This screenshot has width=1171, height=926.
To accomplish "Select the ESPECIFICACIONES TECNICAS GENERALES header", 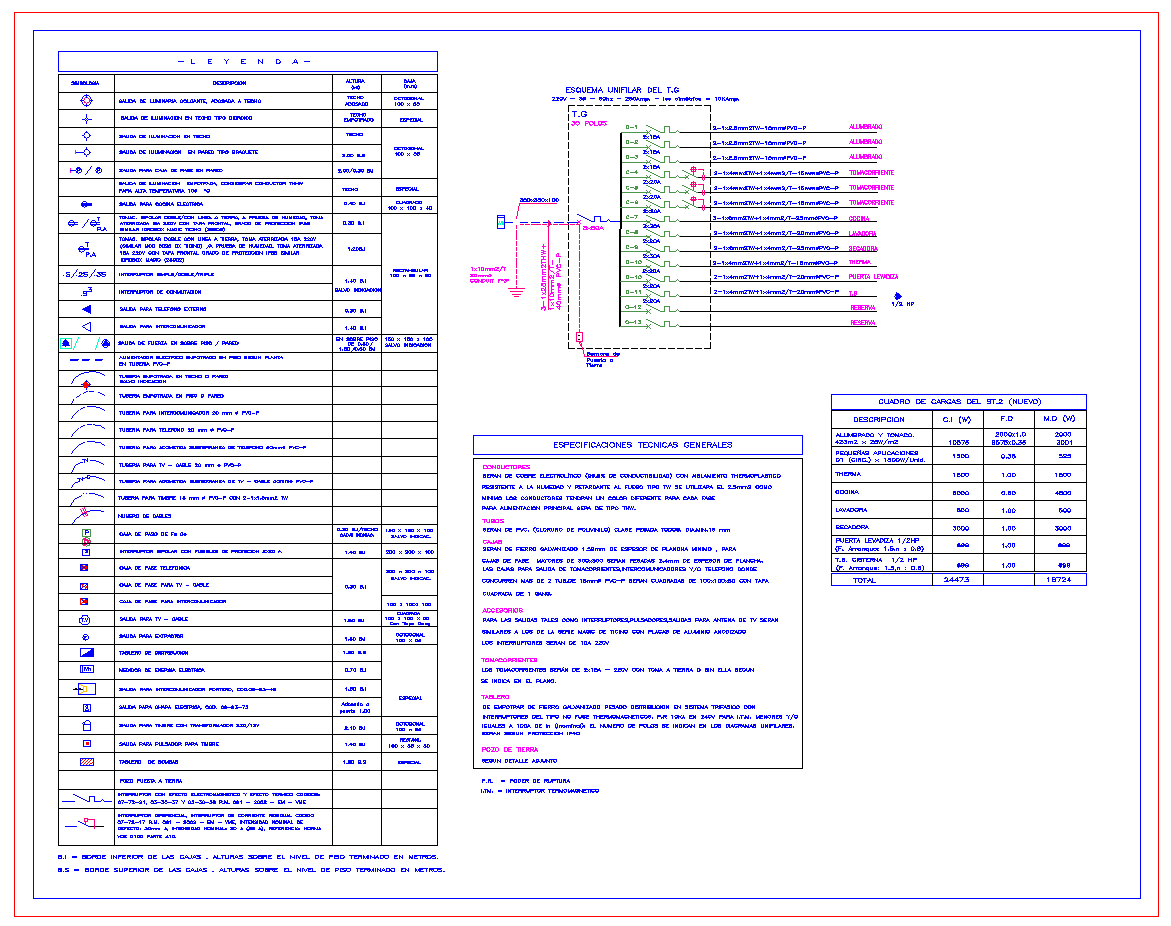I will (x=637, y=444).
